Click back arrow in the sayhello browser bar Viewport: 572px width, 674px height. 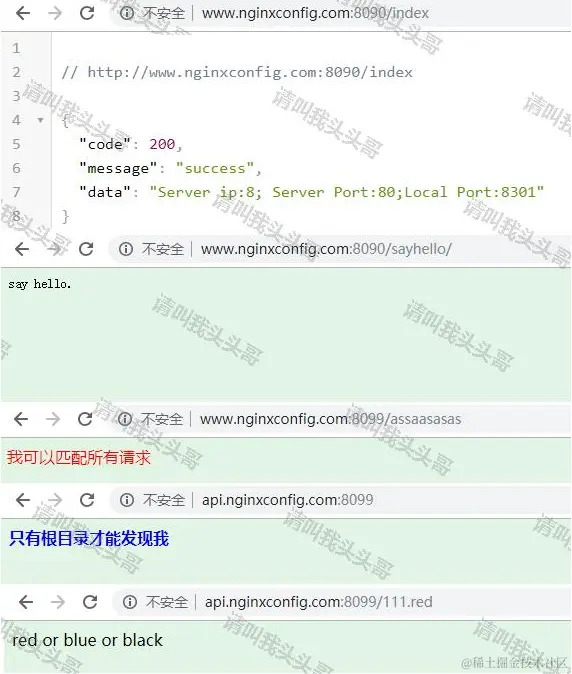(x=22, y=249)
